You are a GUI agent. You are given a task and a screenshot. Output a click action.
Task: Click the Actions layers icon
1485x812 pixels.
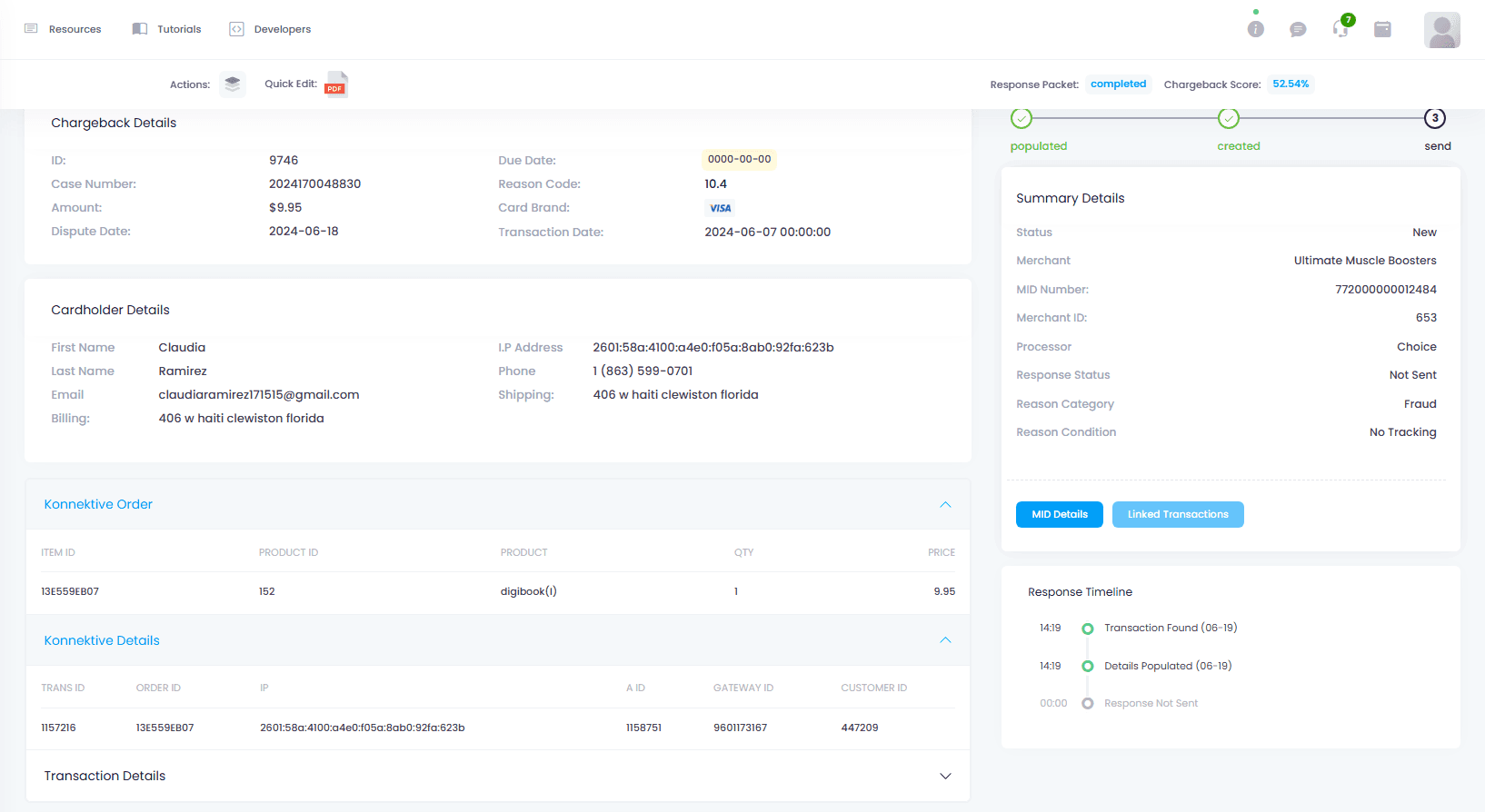[x=233, y=84]
